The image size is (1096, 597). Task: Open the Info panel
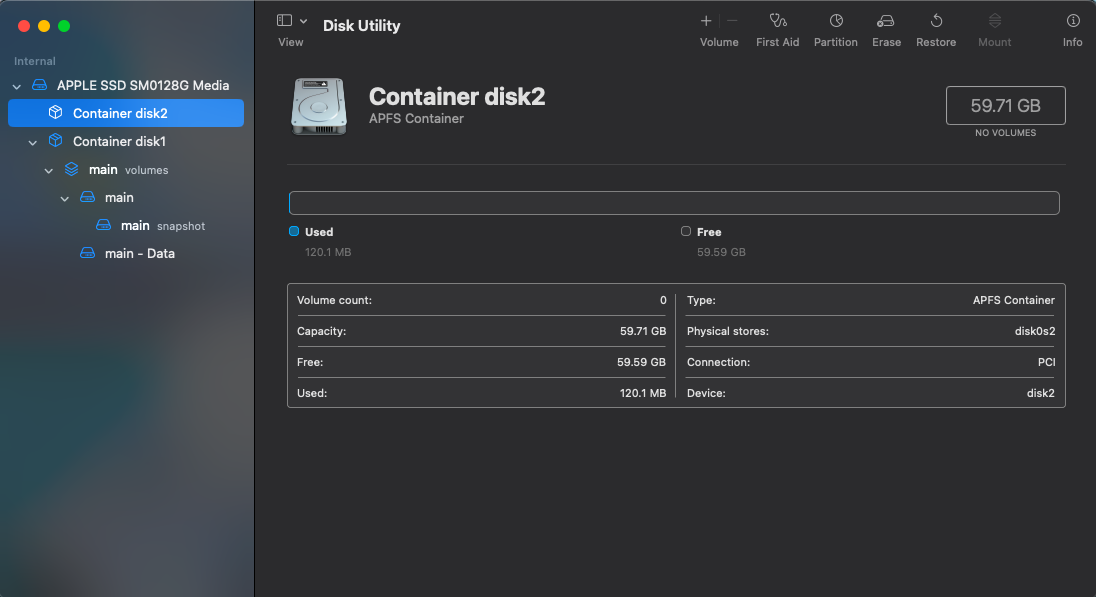pyautogui.click(x=1072, y=25)
